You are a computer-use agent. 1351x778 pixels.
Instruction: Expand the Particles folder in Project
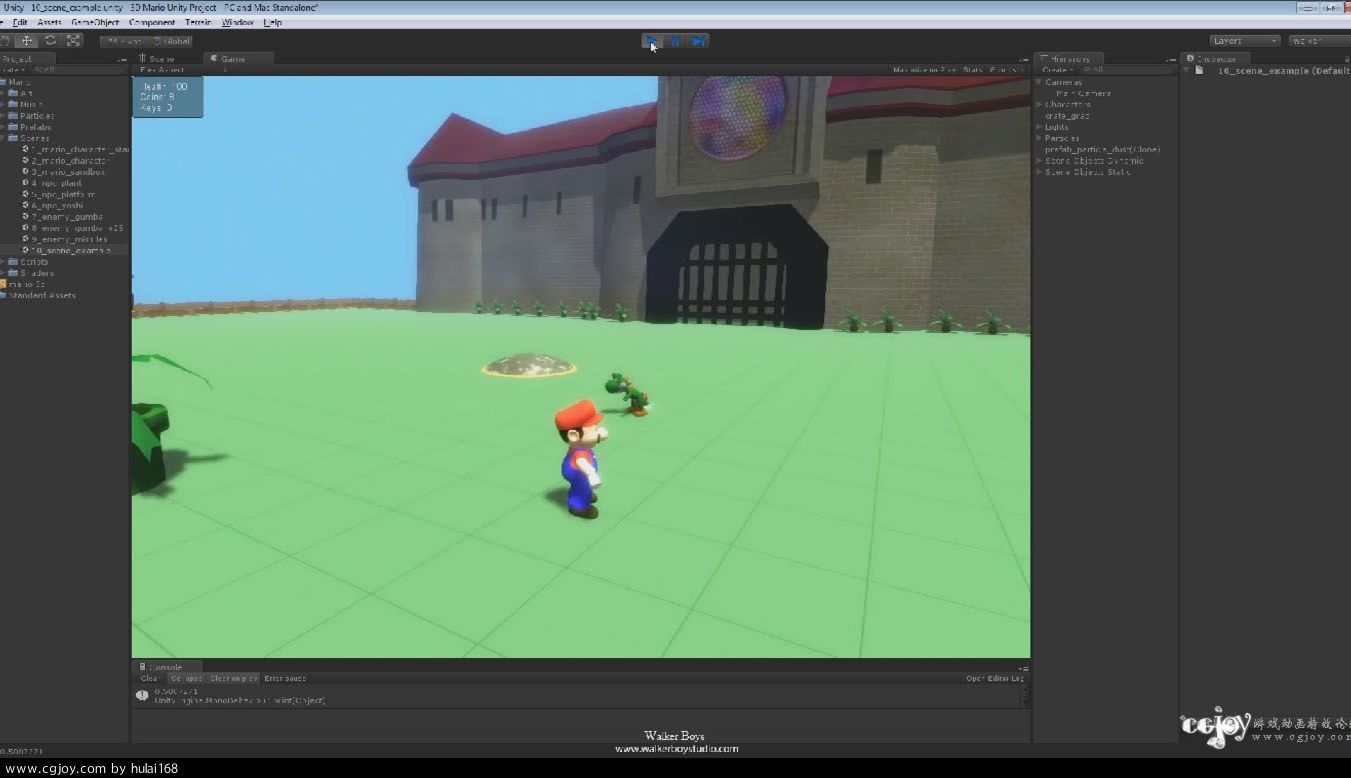(x=3, y=116)
